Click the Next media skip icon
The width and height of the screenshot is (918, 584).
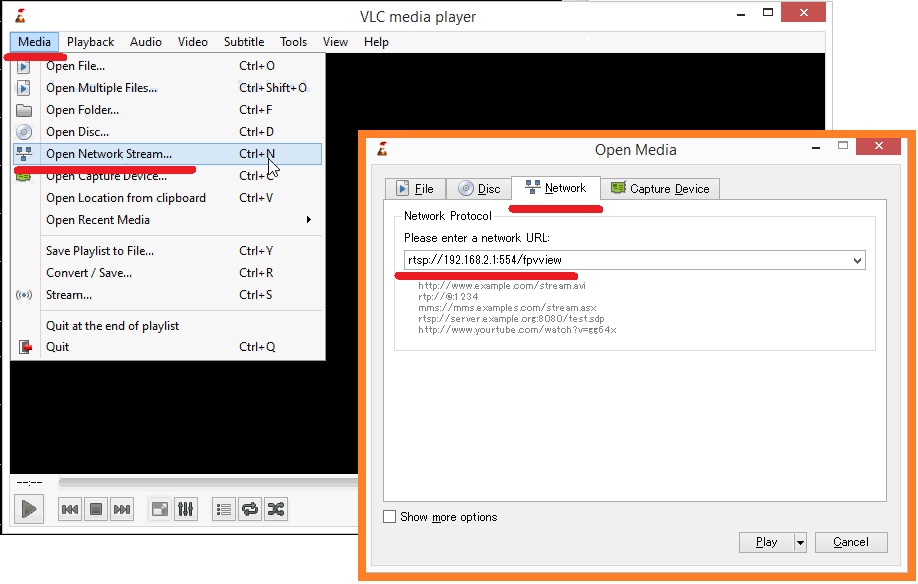point(122,509)
